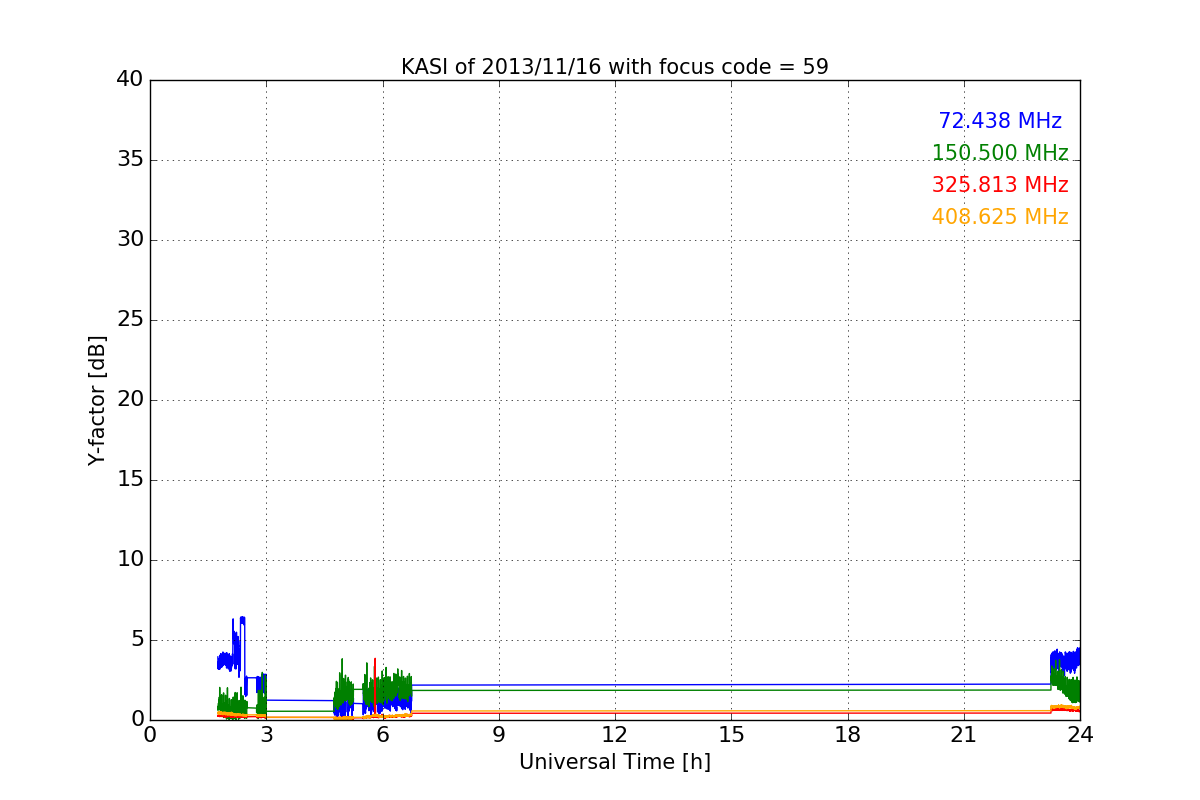Click the y-axis tick label '25'
1200x800 pixels.
[130, 320]
